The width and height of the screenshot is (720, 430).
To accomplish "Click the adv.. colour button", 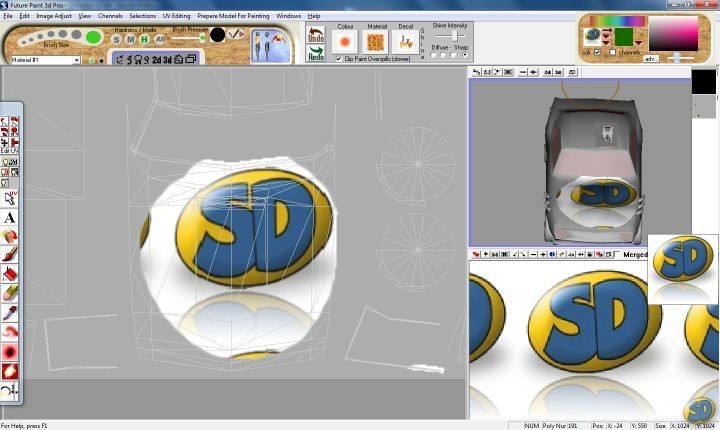I will point(651,59).
